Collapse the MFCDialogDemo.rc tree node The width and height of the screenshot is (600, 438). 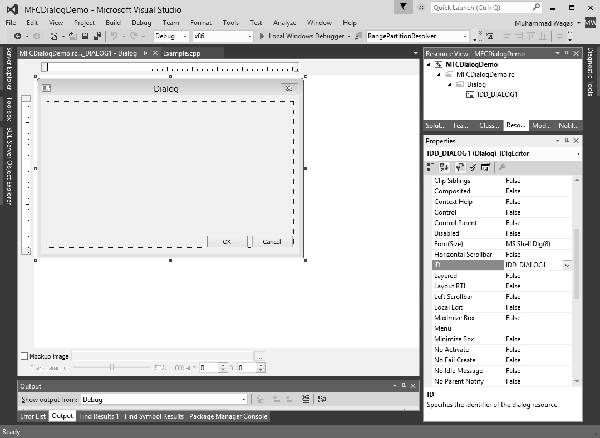pyautogui.click(x=439, y=75)
